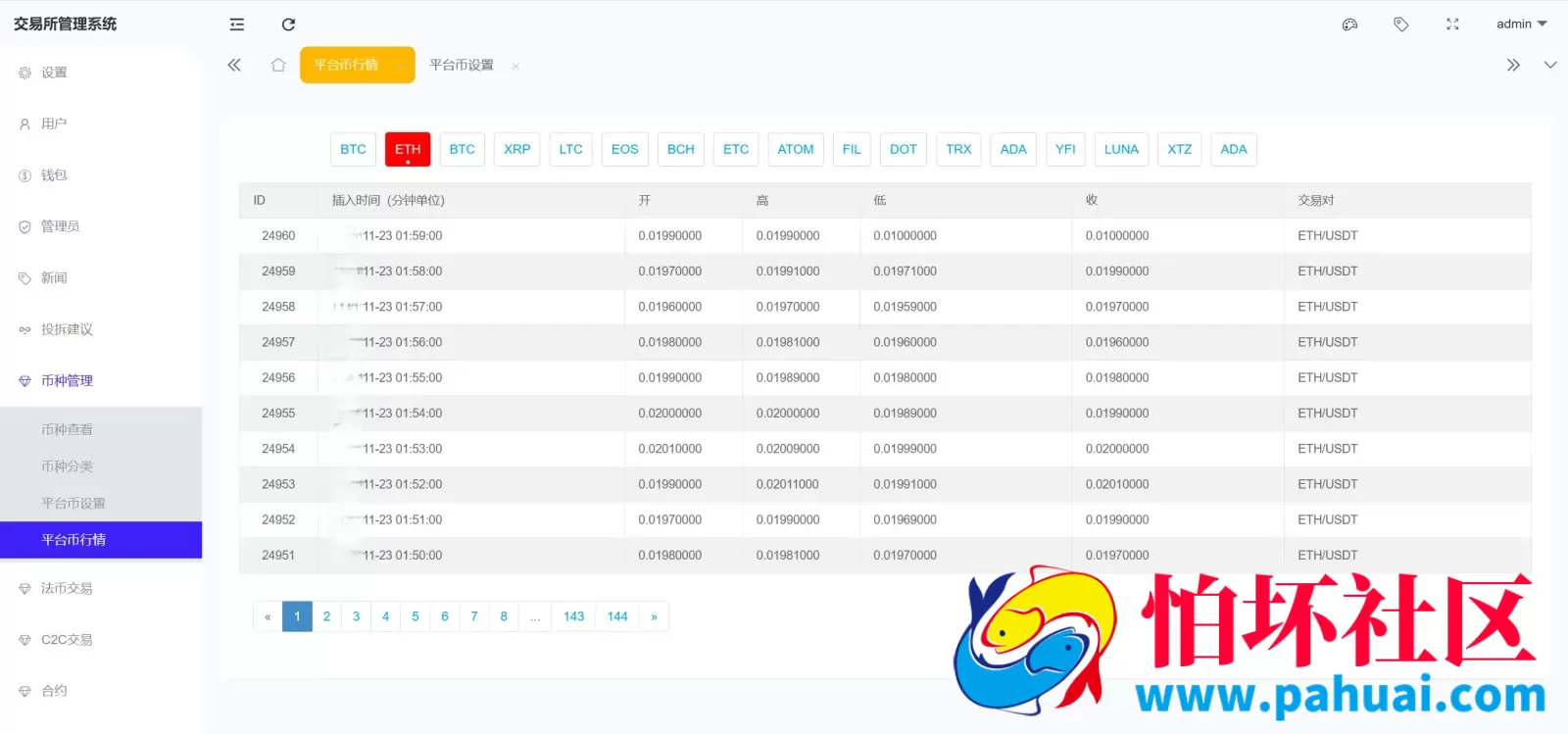Click the 设置 gear icon in sidebar
1568x734 pixels.
tap(24, 73)
